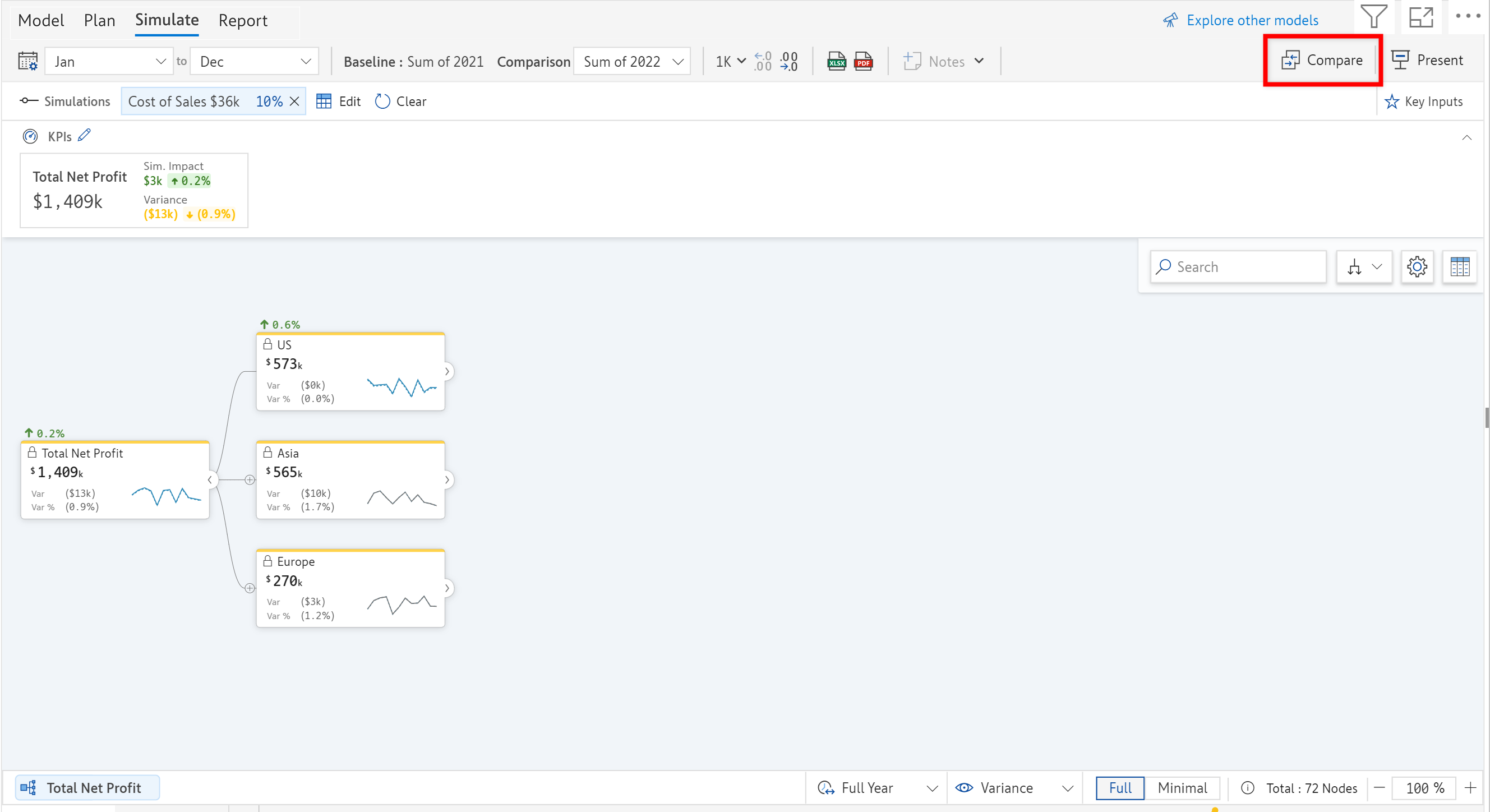Switch to table grid view icon
The image size is (1490, 812).
coord(1459,267)
